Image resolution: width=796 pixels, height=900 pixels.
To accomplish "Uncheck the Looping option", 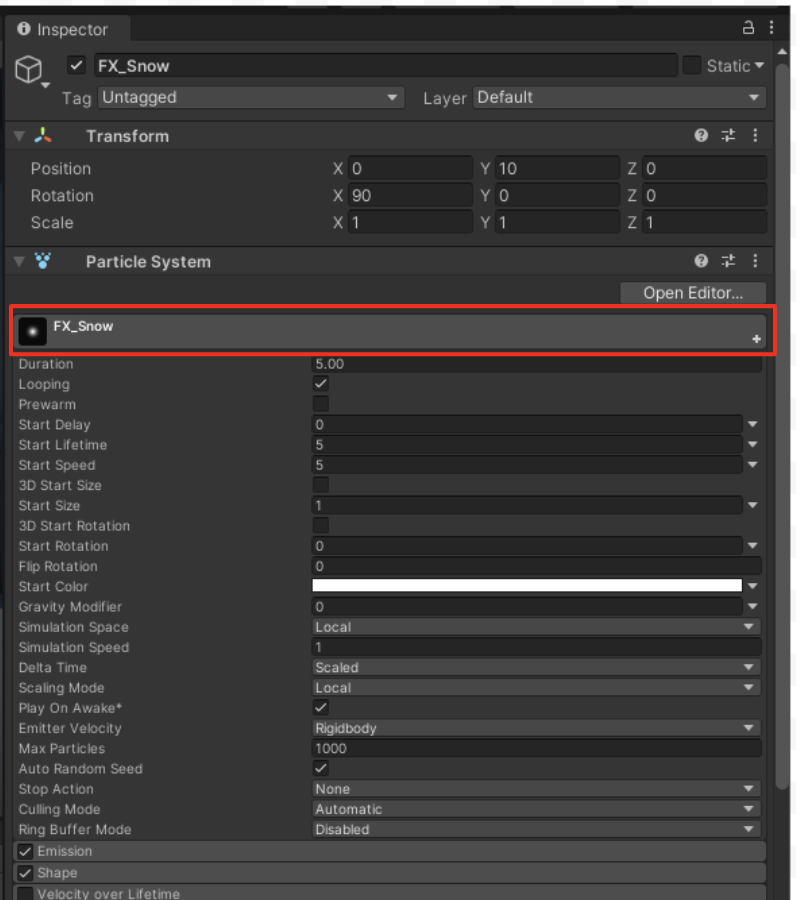I will 321,384.
